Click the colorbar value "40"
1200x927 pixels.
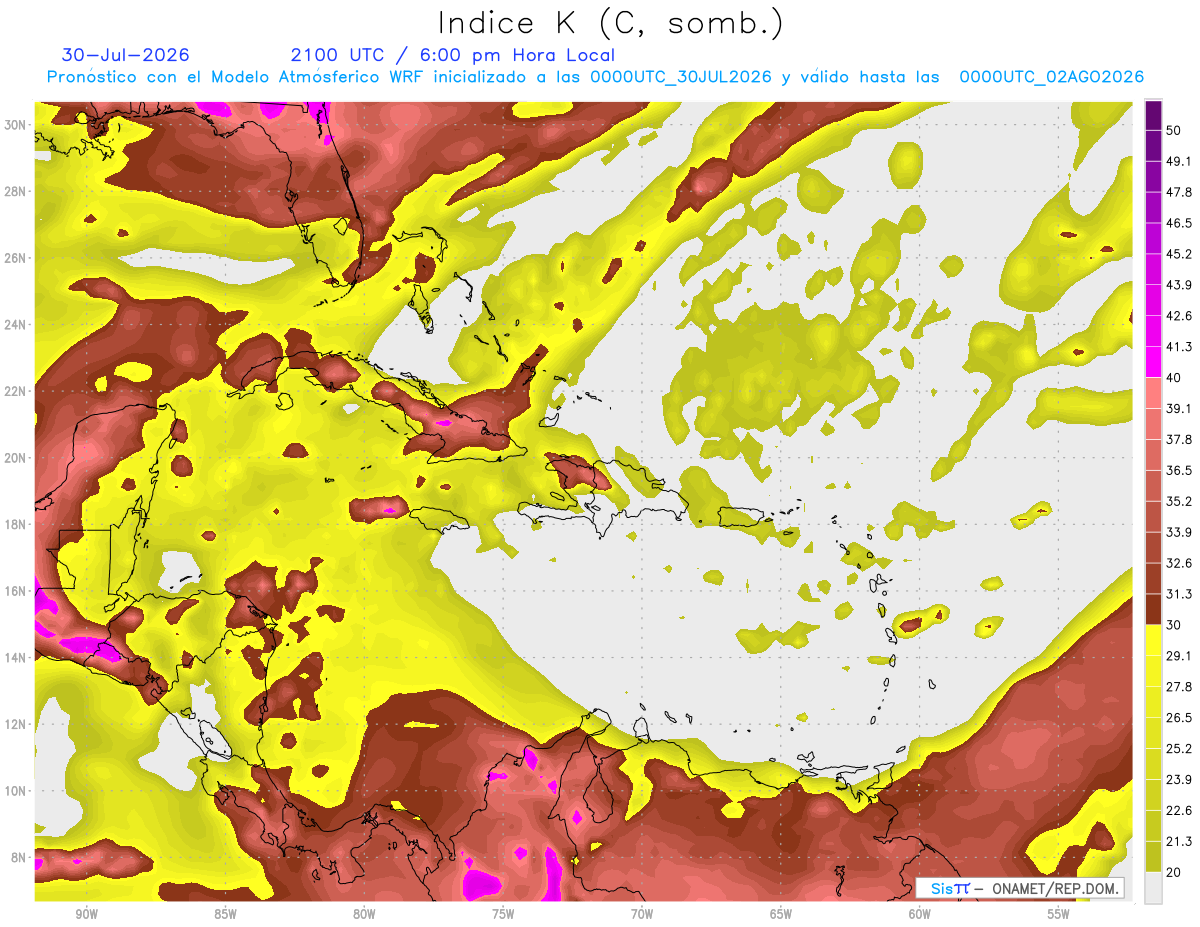click(1176, 377)
